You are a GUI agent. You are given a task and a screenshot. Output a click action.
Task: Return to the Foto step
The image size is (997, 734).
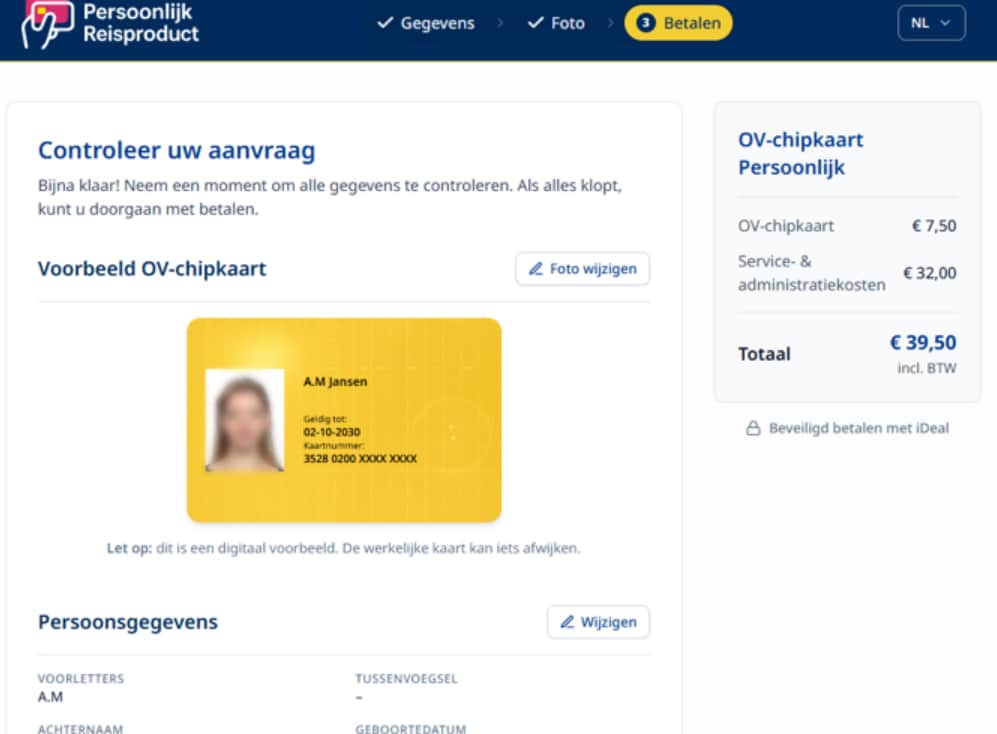point(567,23)
